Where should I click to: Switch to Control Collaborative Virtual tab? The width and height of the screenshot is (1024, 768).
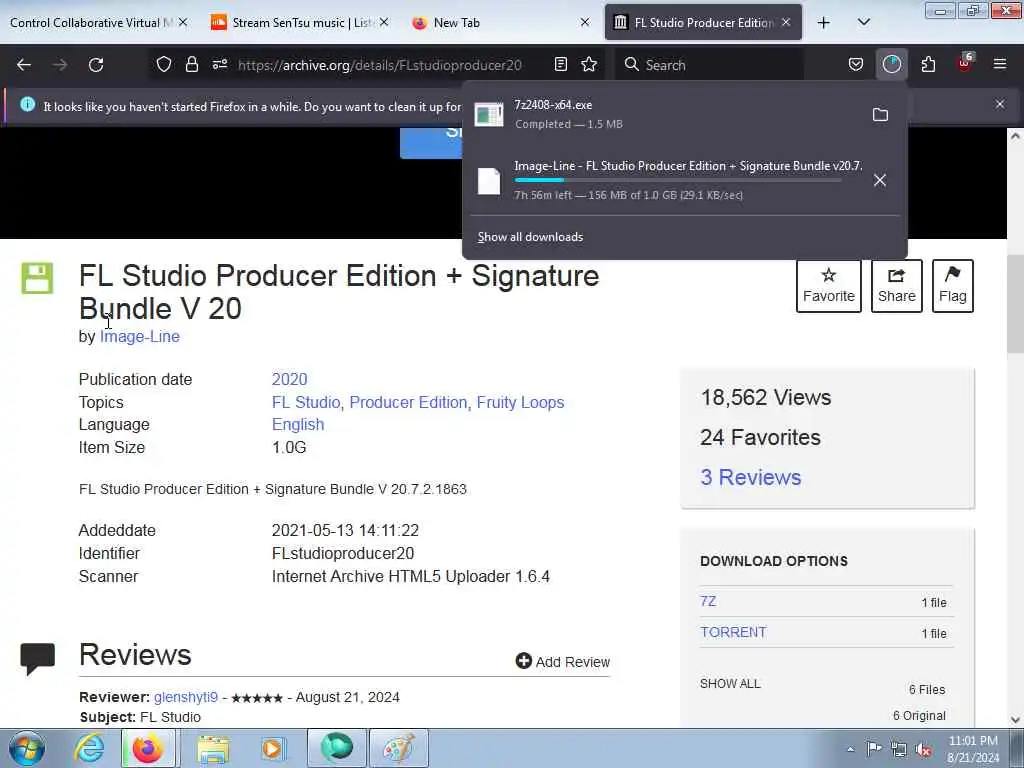tap(90, 23)
